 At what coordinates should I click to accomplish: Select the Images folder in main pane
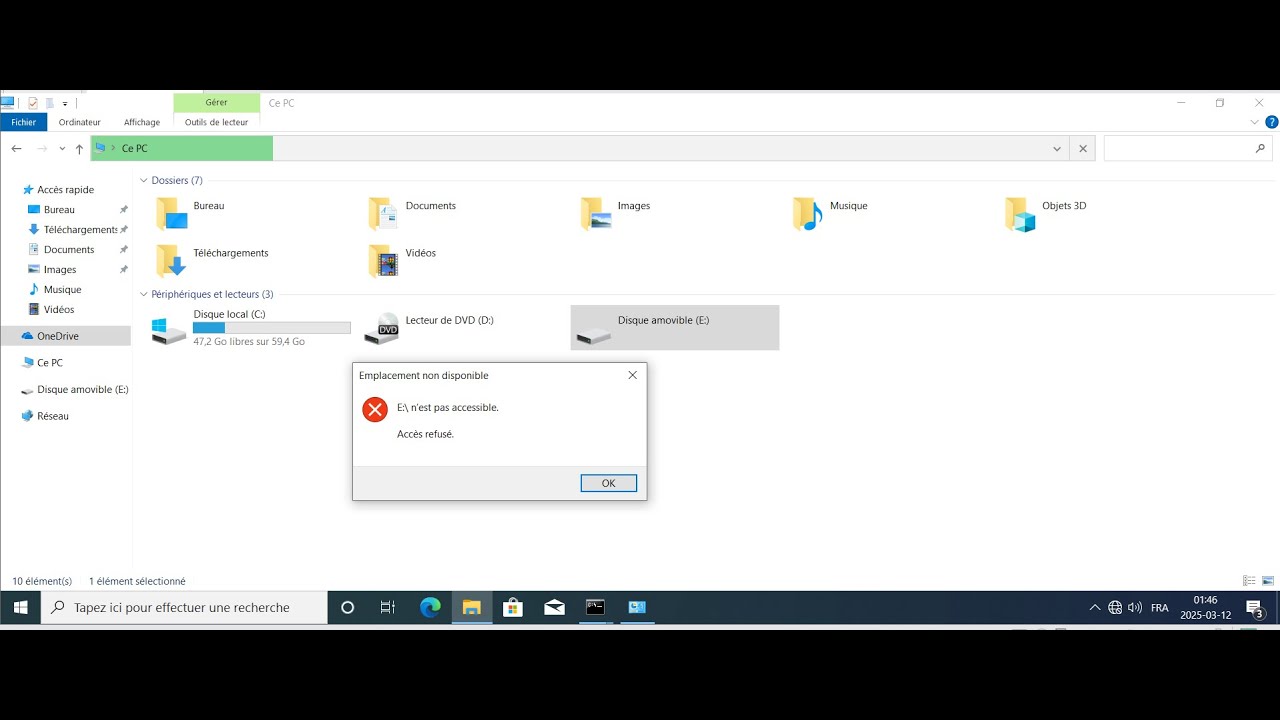pos(617,213)
